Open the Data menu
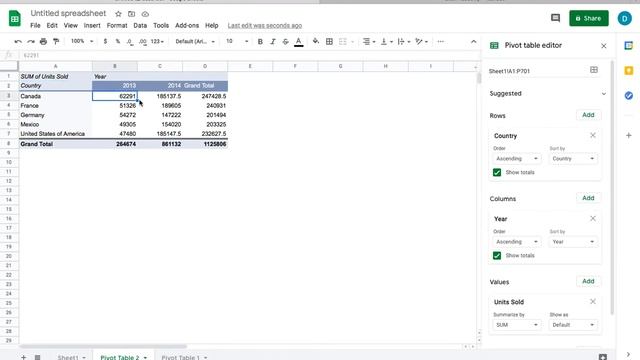This screenshot has width=640, height=360. click(x=140, y=25)
